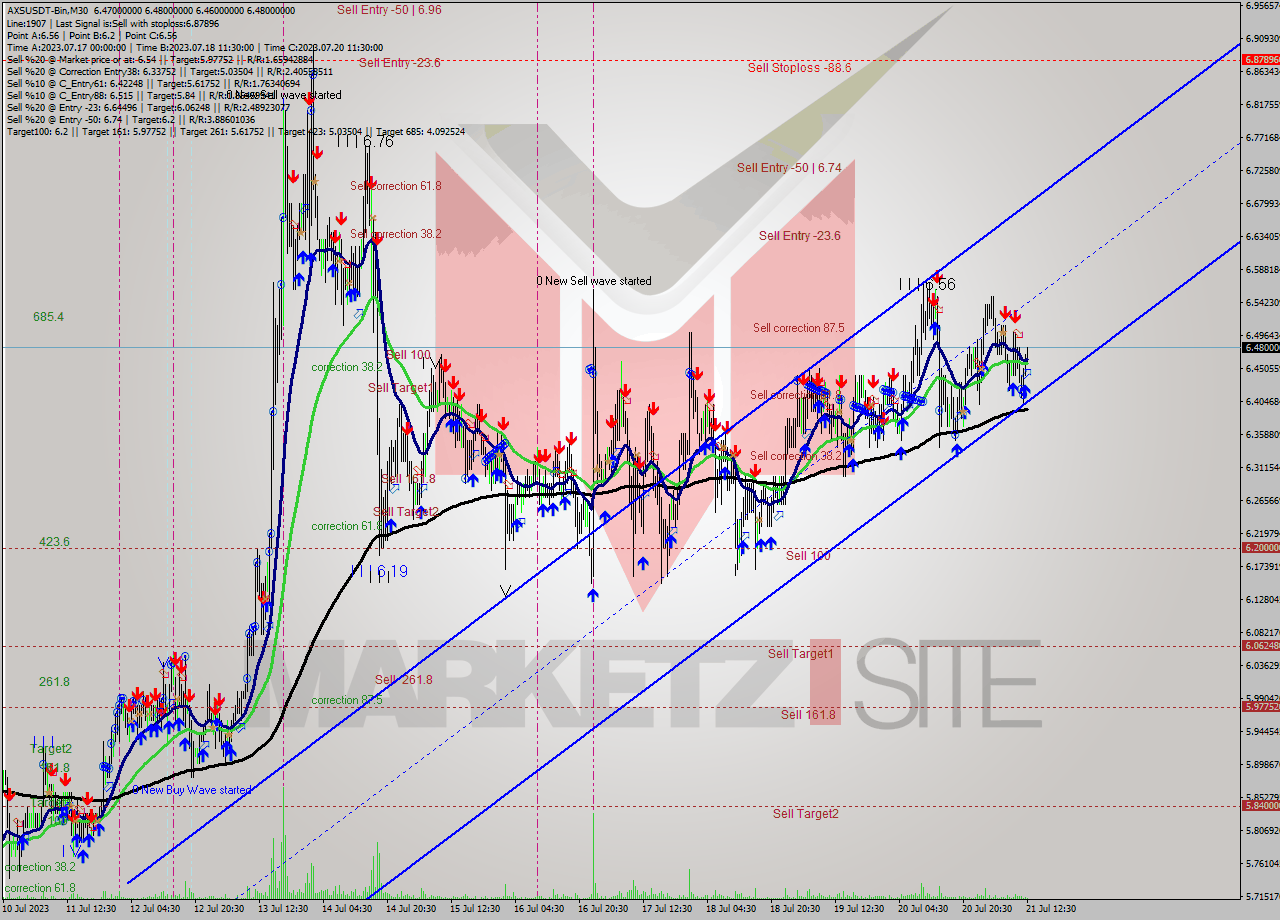
Task: Click the 'Point A:6.56 | Point B:6.2' line
Action: tap(92, 34)
